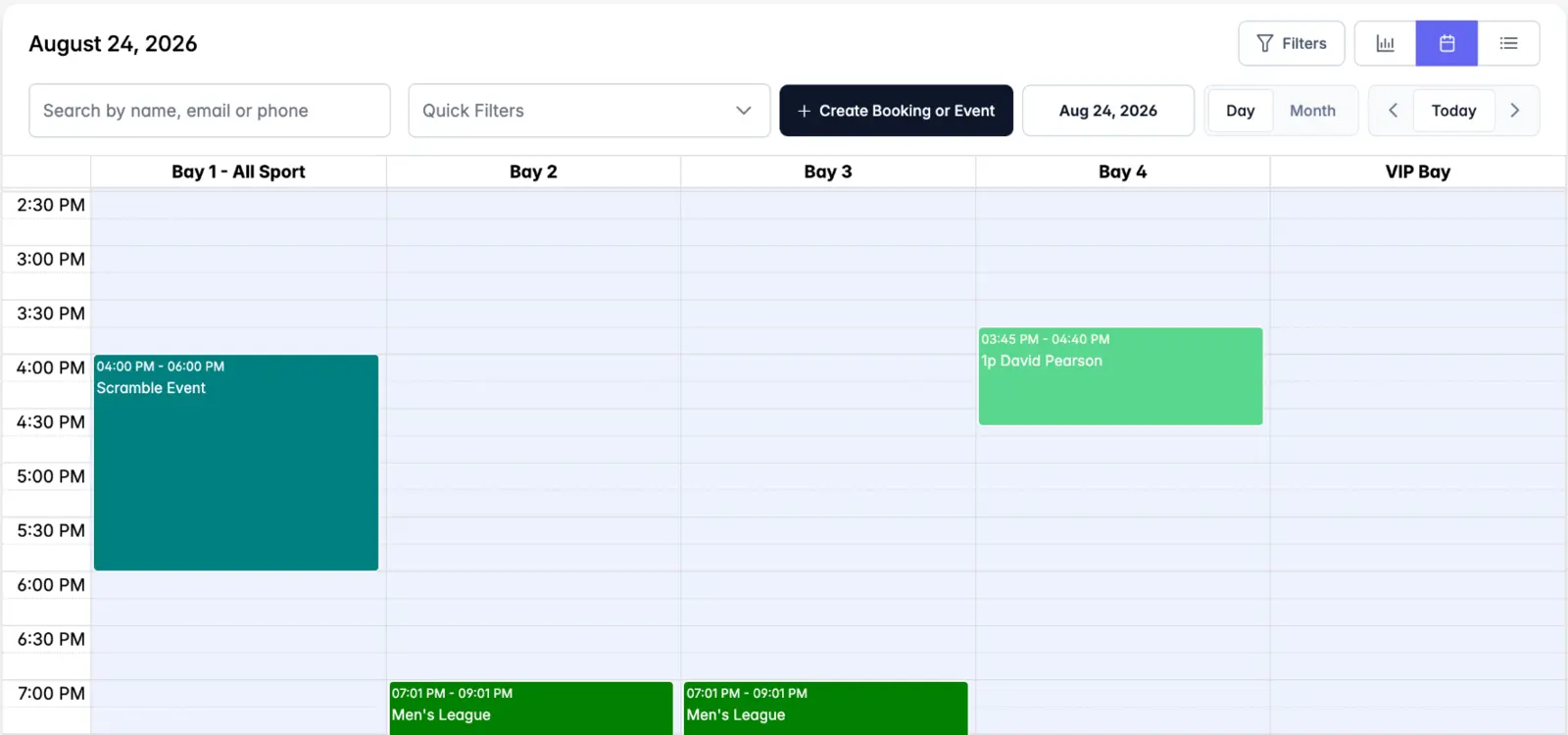Open the Scramble Event booking block
Viewport: 1568px width, 735px height.
pyautogui.click(x=236, y=463)
